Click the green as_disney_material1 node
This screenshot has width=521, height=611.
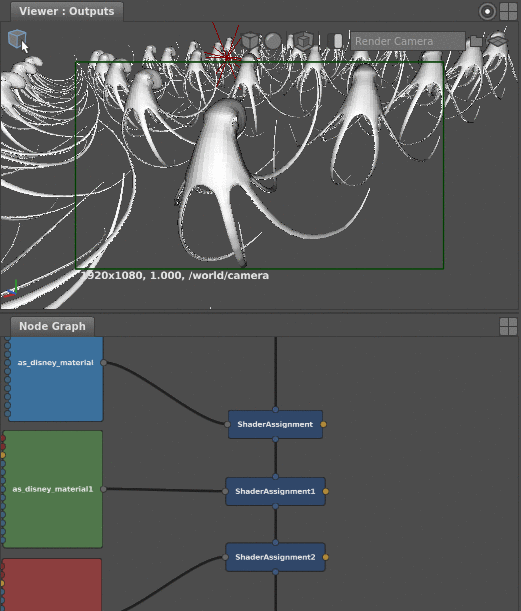(53, 489)
